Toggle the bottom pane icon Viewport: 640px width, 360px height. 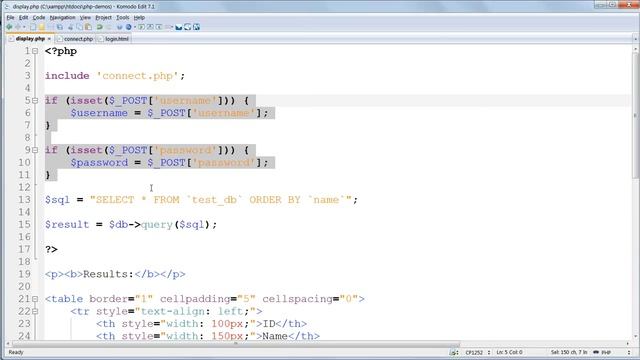click(187, 27)
